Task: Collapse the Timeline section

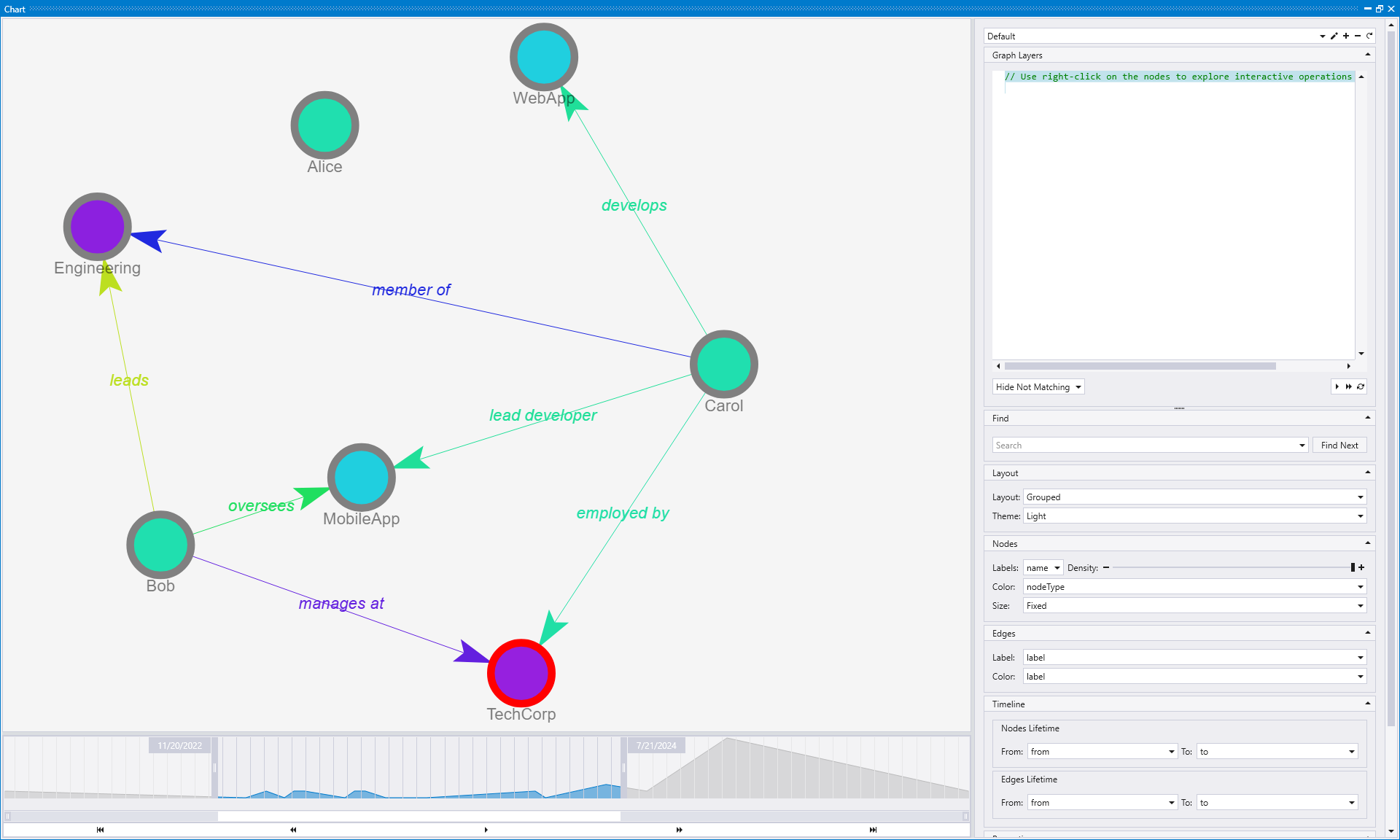Action: coord(1368,704)
